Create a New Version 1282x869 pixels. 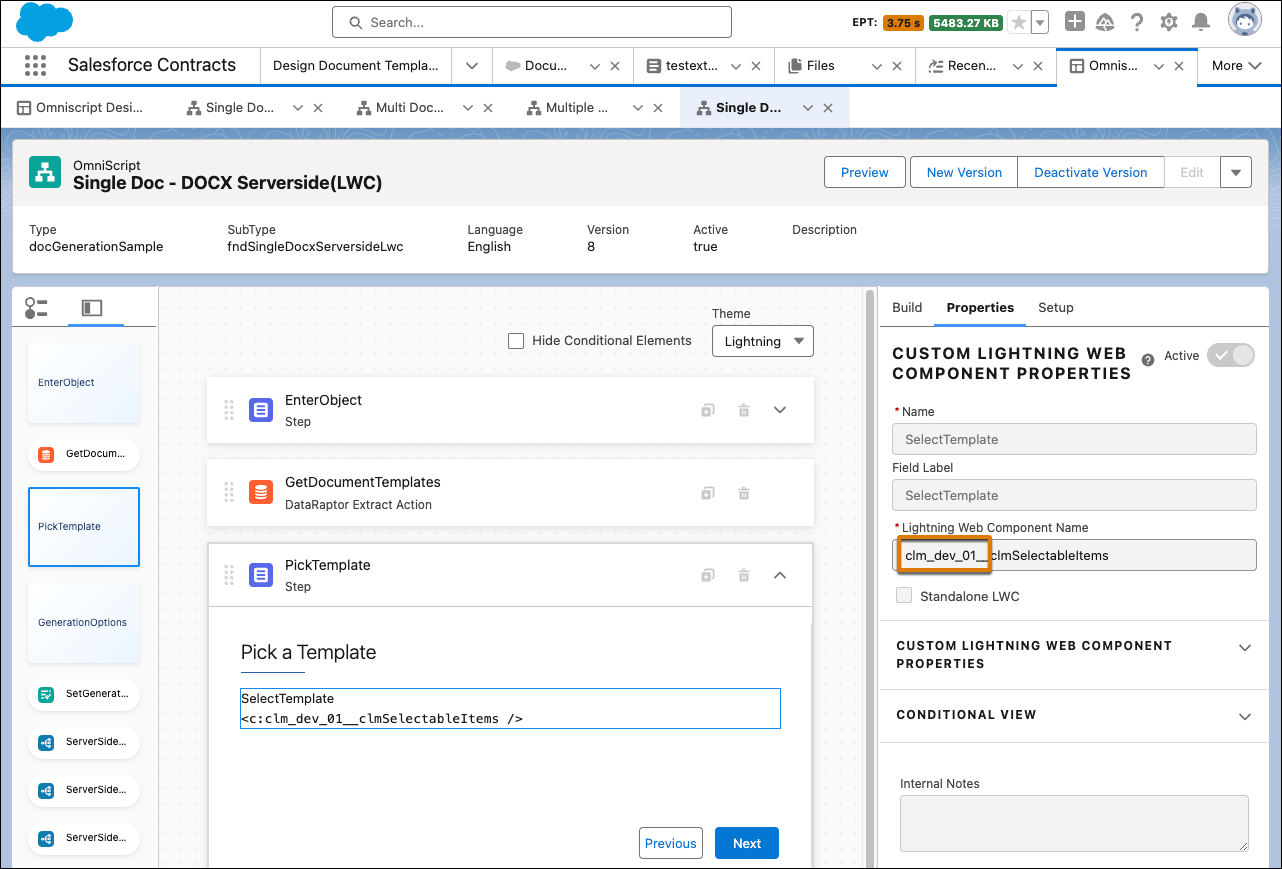pos(964,172)
